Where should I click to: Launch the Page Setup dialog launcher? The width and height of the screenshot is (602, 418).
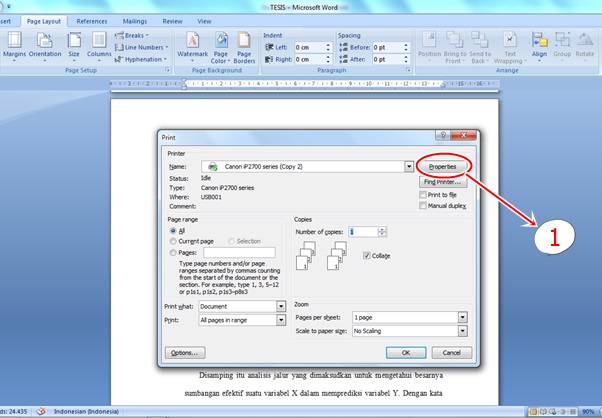click(167, 70)
